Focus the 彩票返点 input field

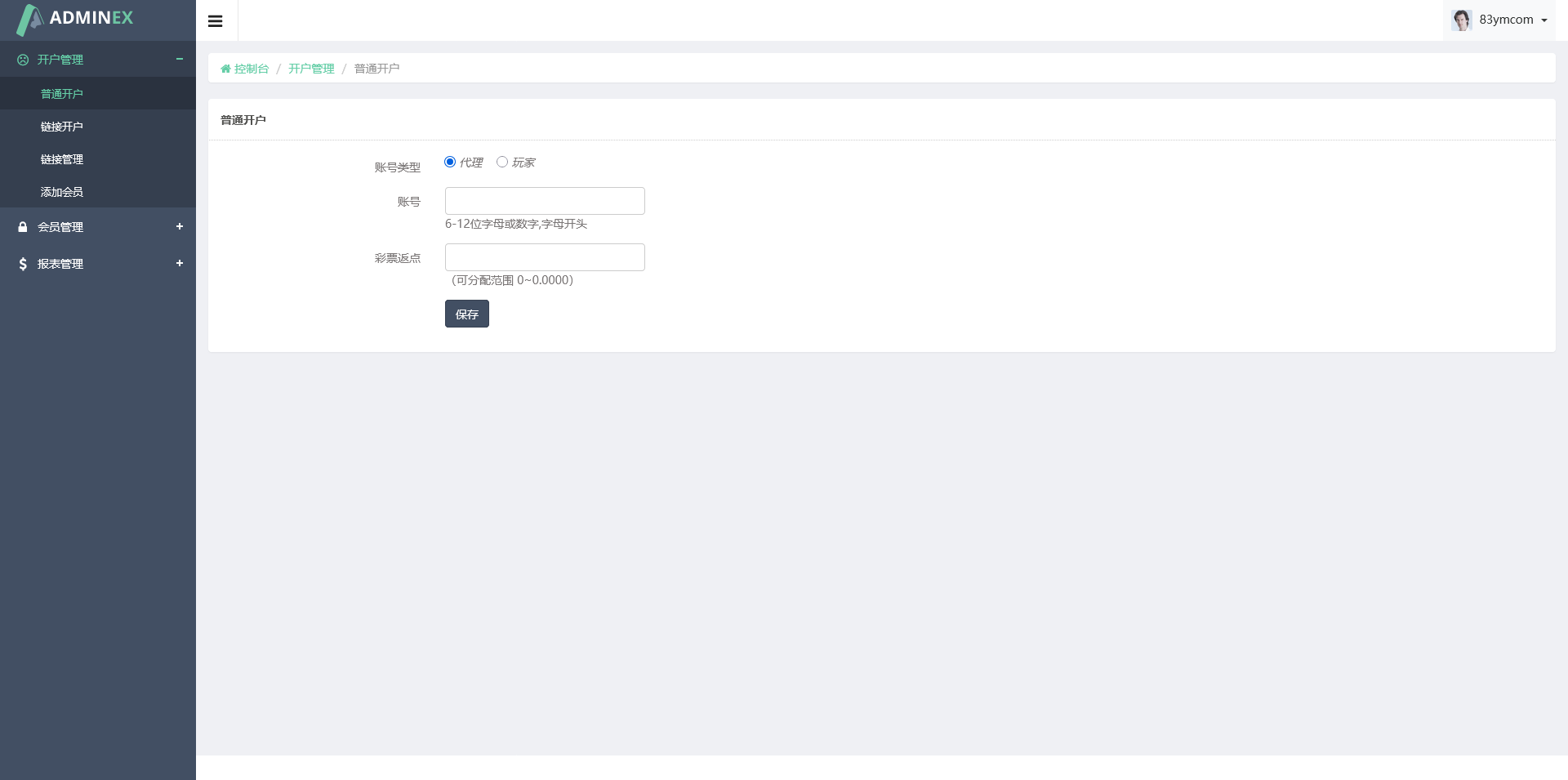(x=545, y=257)
